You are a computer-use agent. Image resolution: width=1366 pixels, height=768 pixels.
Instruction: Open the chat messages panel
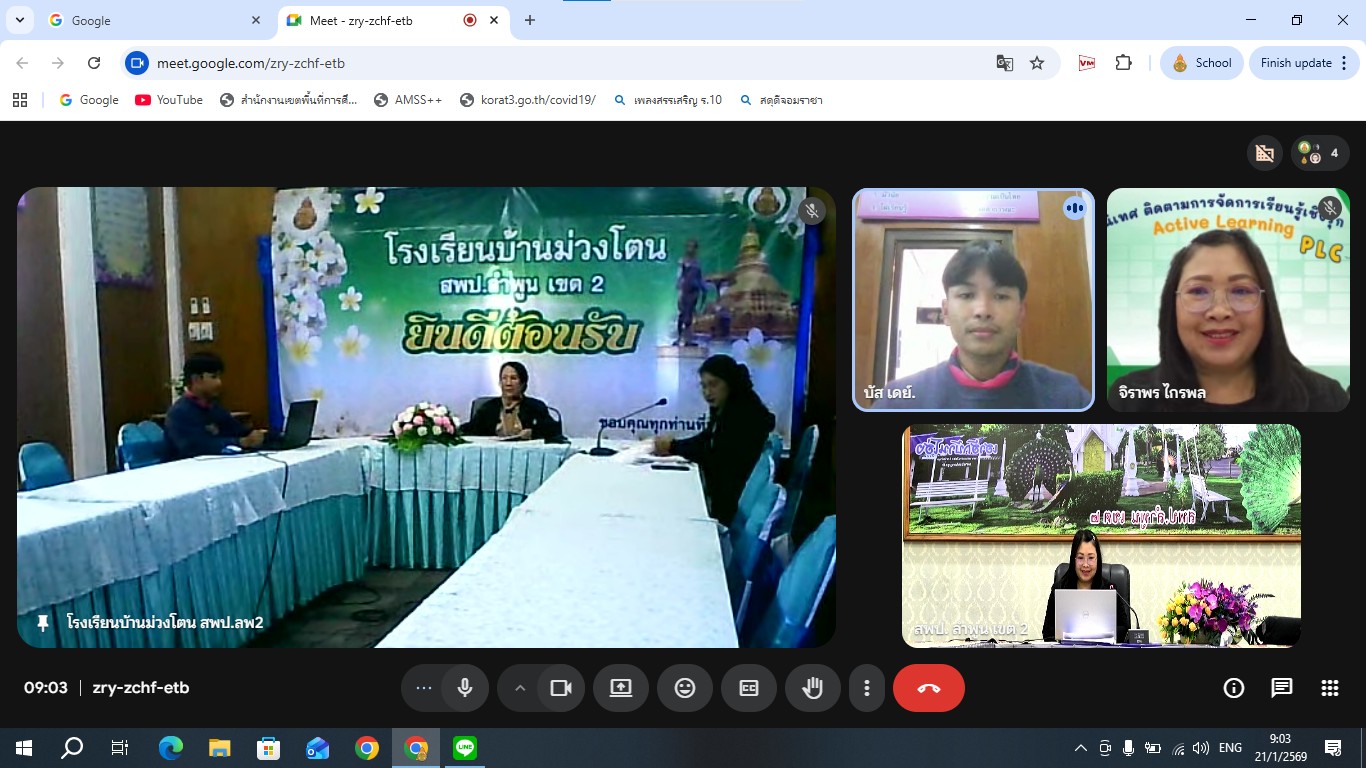point(1281,688)
